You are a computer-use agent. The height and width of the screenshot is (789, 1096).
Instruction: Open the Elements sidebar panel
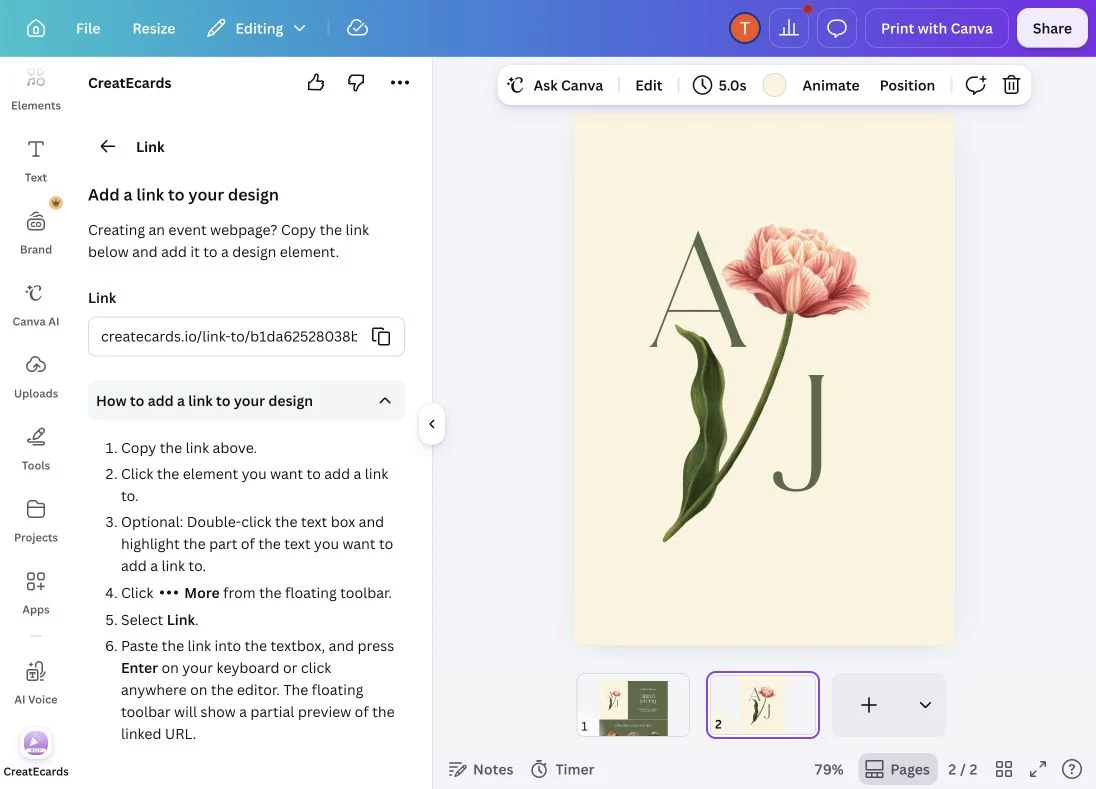36,89
